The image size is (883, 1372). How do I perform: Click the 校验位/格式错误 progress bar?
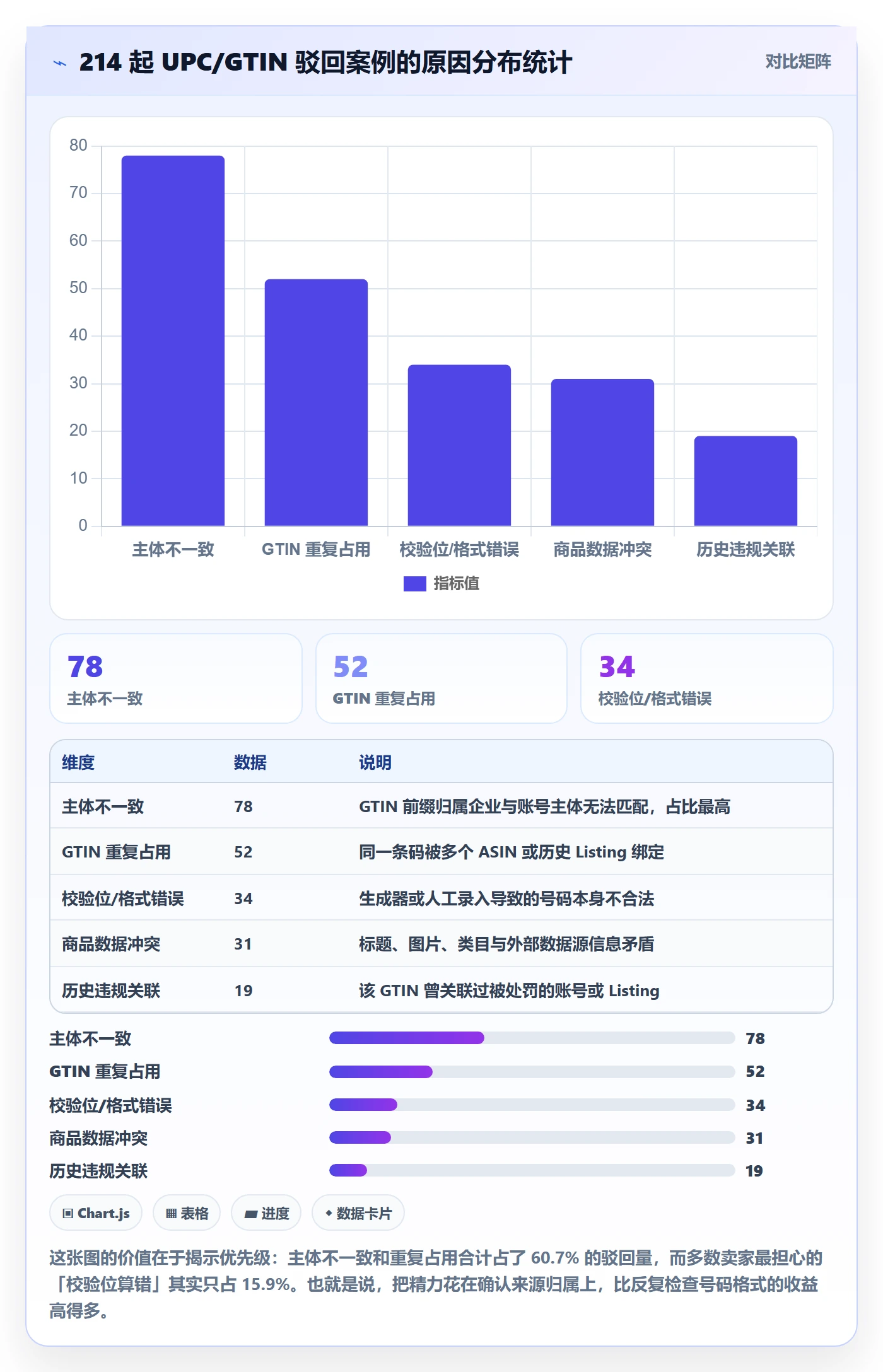coord(532,1104)
